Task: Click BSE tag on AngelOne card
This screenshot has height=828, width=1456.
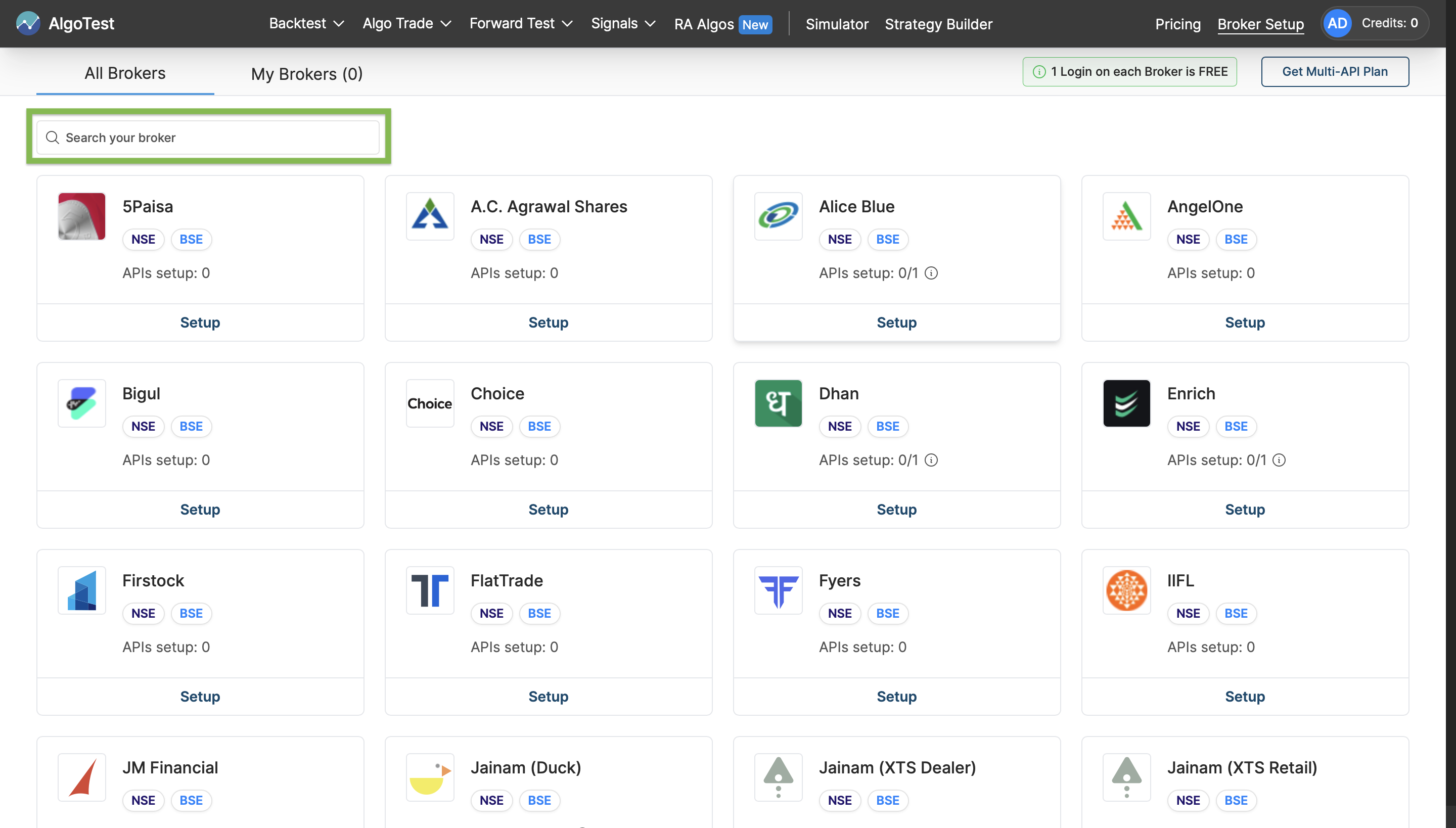Action: [1236, 240]
